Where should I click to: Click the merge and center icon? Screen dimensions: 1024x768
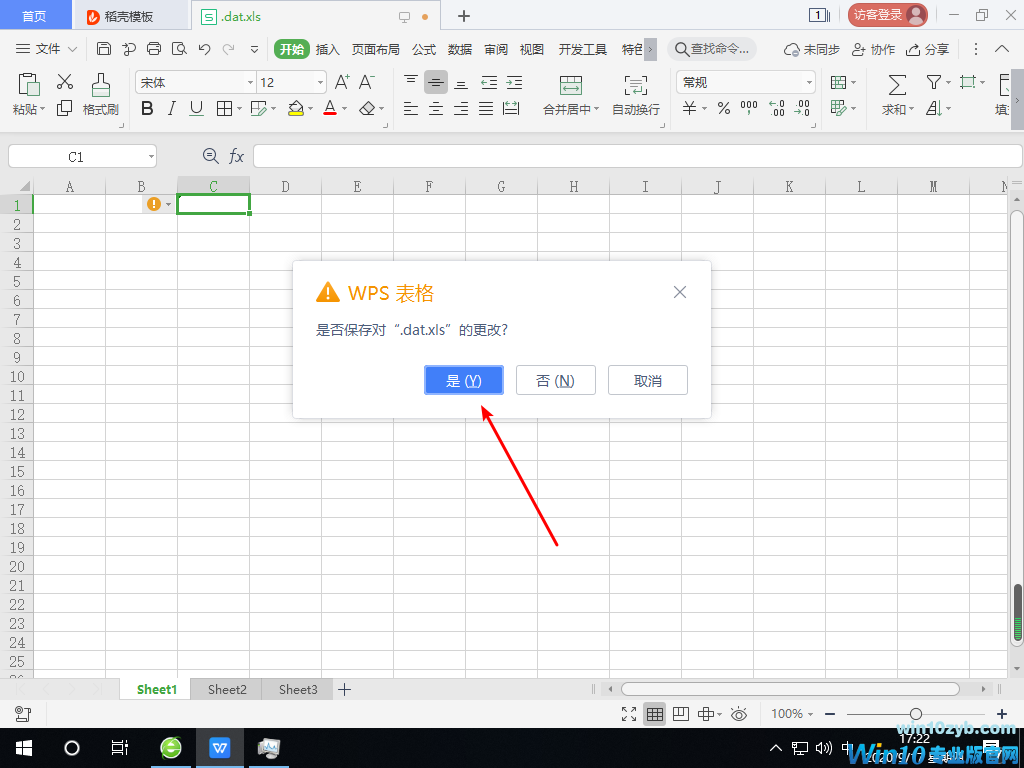pyautogui.click(x=570, y=84)
